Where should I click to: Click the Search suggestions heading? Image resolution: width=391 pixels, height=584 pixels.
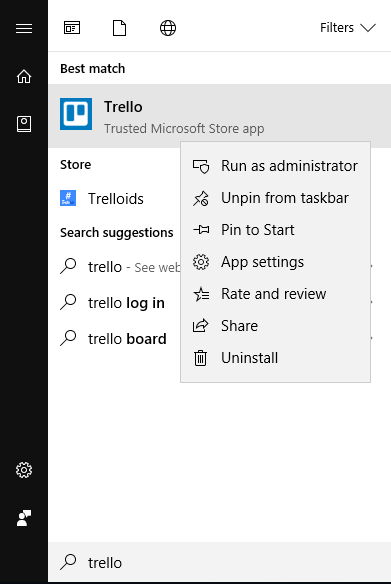point(117,233)
